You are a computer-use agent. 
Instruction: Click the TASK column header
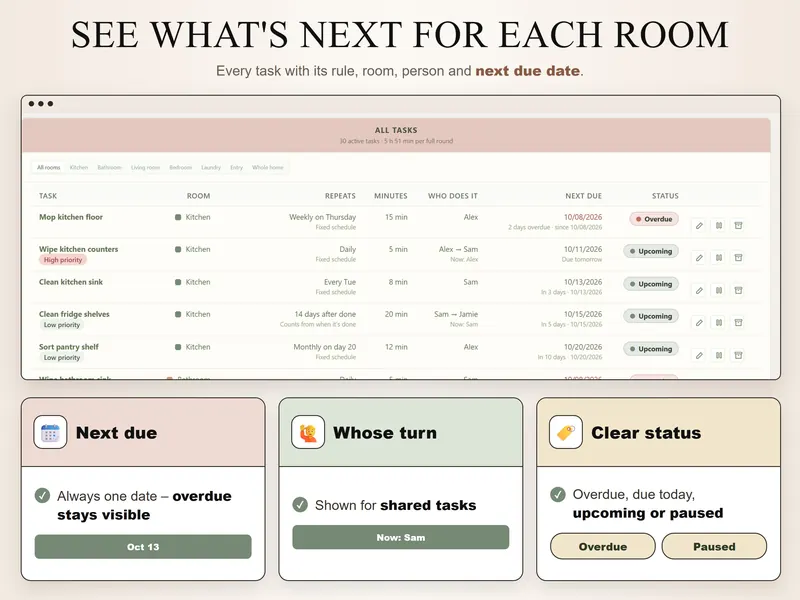click(48, 196)
